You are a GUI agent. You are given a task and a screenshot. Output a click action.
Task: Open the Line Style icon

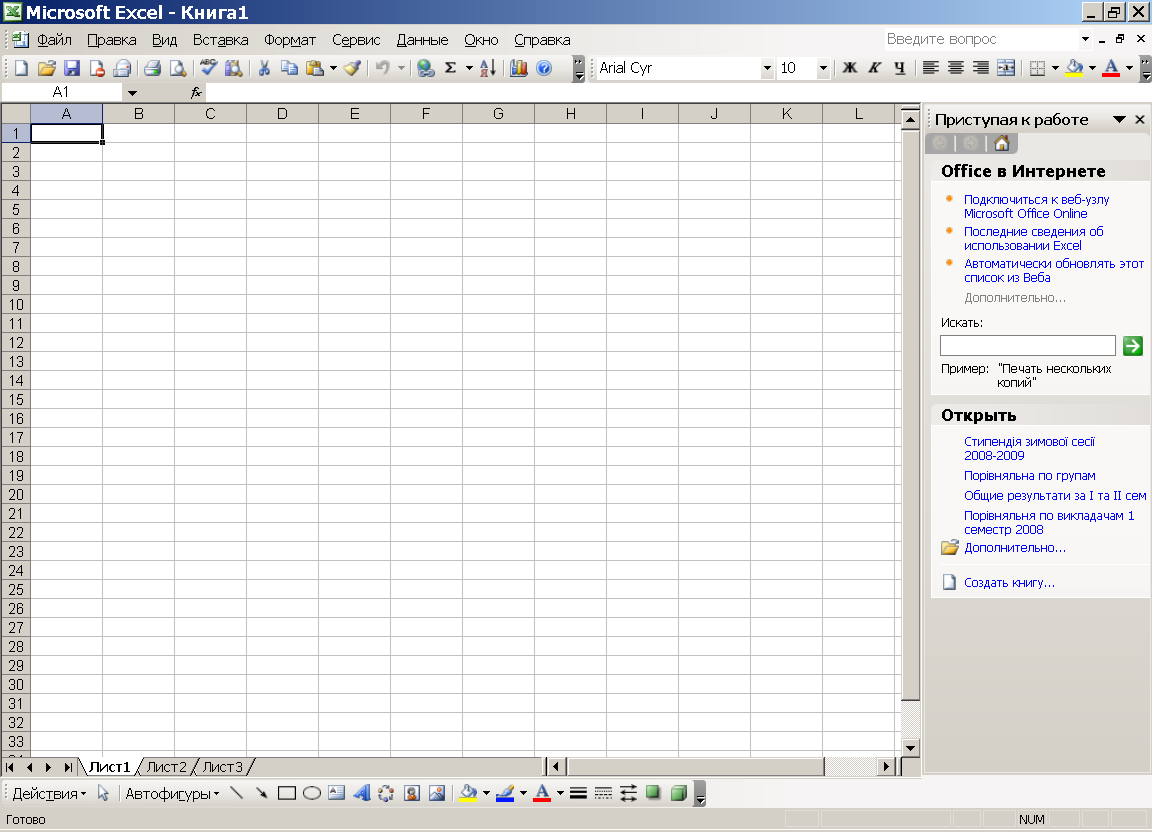tap(578, 793)
